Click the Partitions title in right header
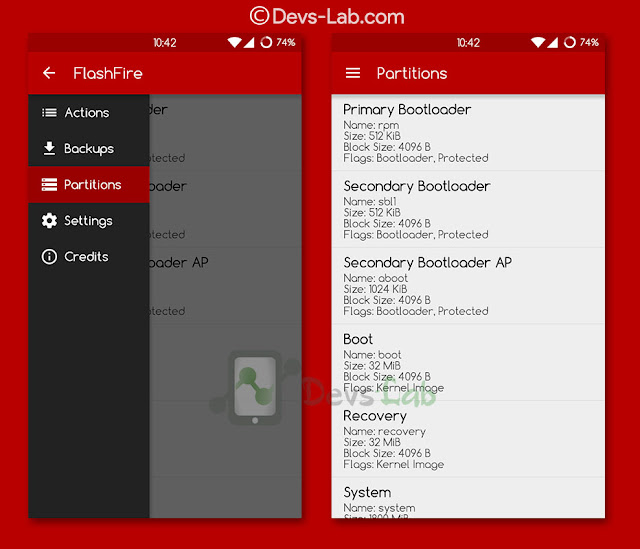The image size is (640, 549). click(x=412, y=73)
